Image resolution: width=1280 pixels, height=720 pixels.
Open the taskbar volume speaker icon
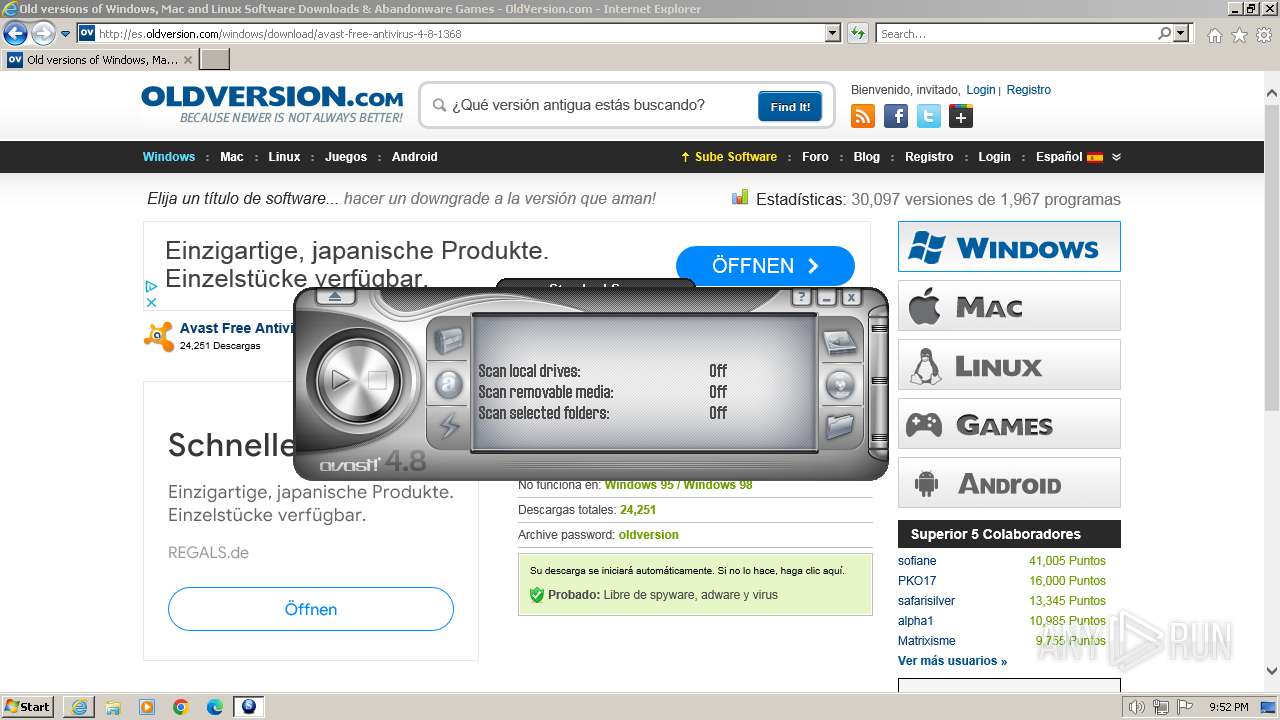(x=1136, y=707)
